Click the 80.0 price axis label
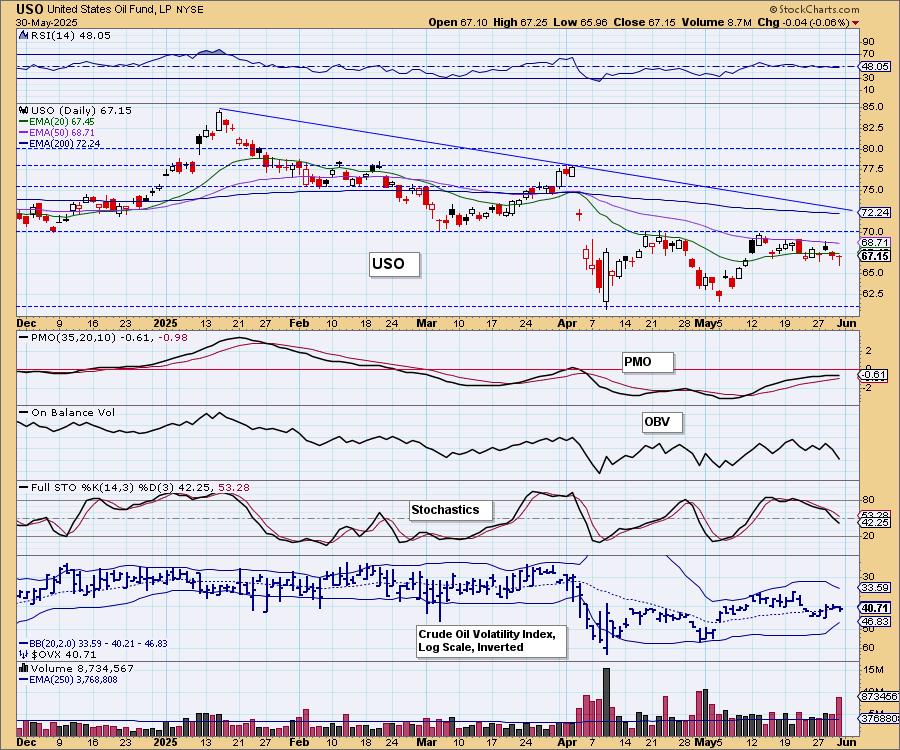 [872, 148]
